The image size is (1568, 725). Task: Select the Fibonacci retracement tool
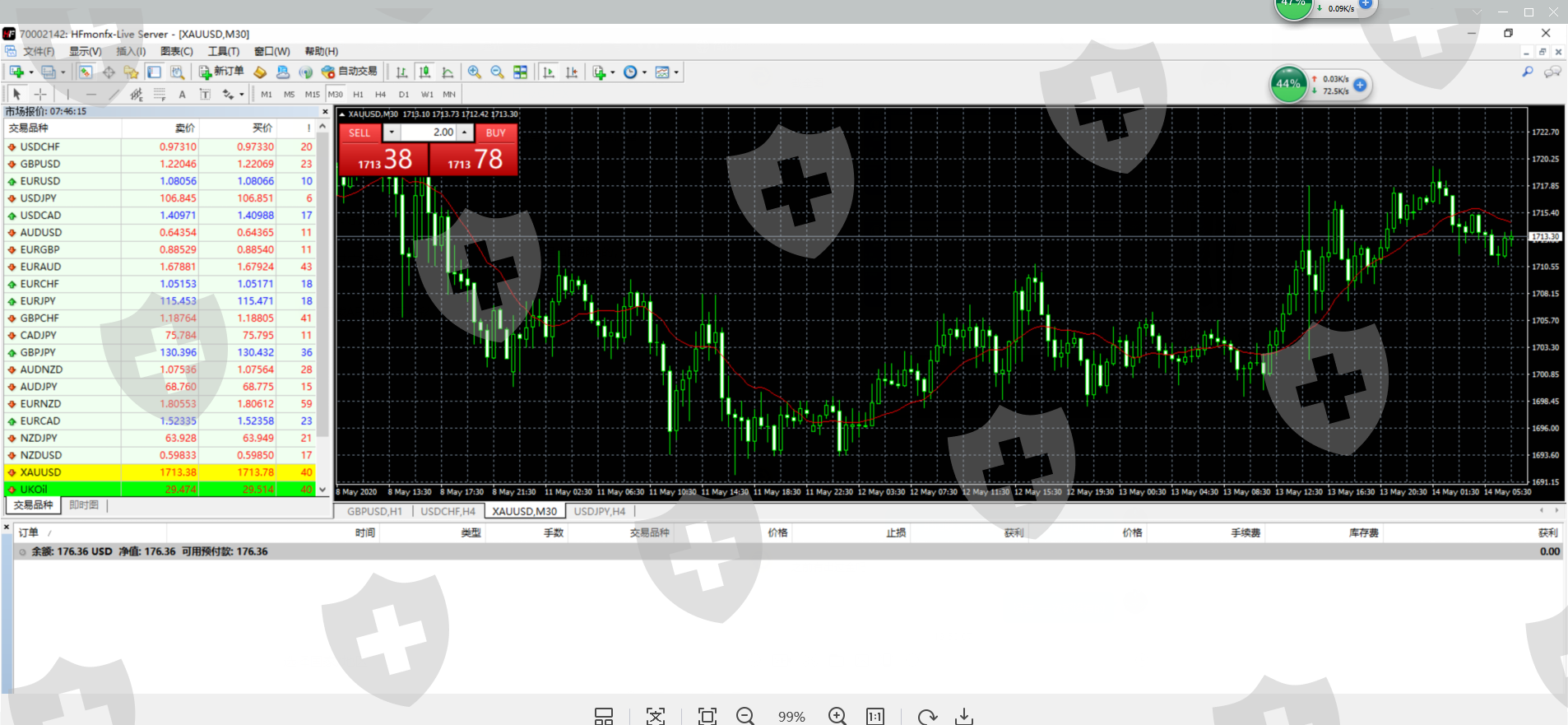(x=160, y=95)
